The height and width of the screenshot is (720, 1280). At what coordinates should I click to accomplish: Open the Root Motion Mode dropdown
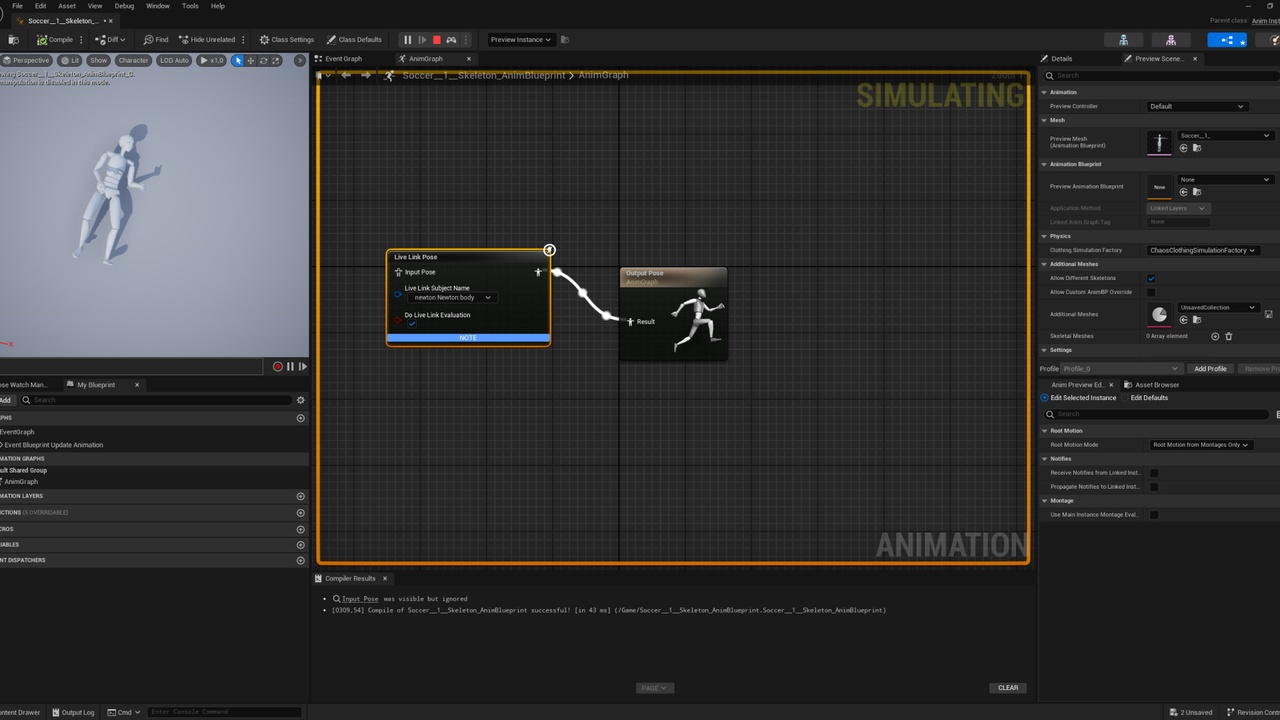coord(1200,445)
